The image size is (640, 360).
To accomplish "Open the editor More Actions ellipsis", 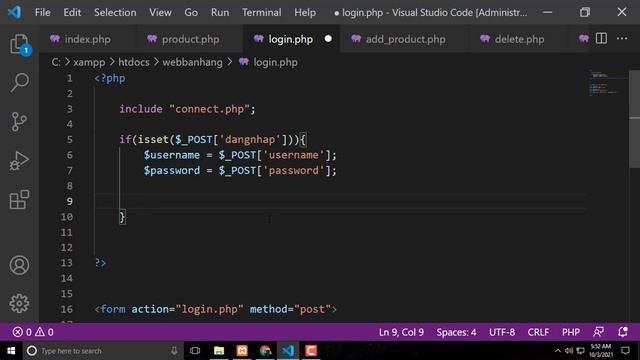I will pyautogui.click(x=622, y=39).
